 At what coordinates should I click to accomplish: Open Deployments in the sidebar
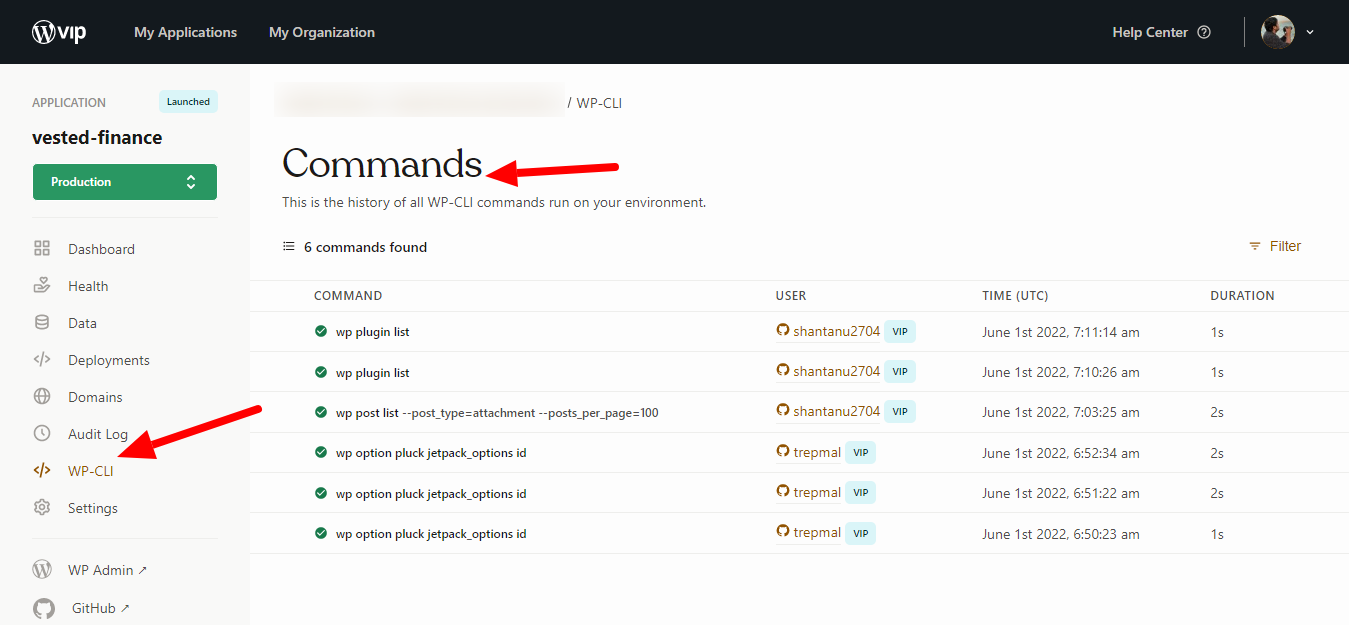109,360
